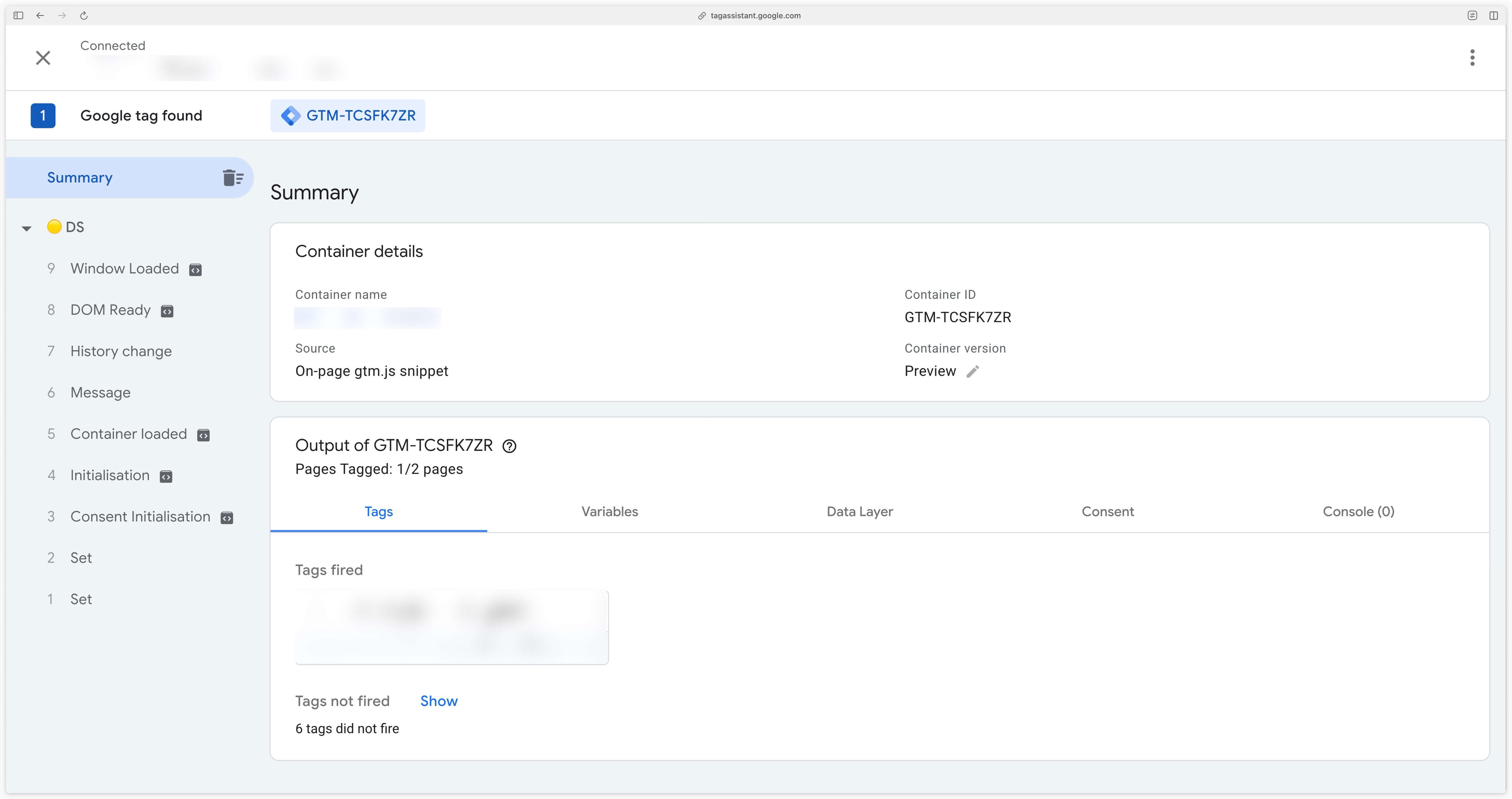
Task: Toggle the split view icon in the browser toolbar
Action: (x=1494, y=16)
